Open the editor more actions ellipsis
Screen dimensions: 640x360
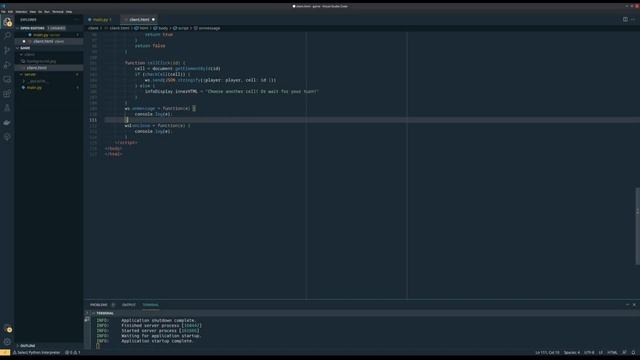coord(633,19)
